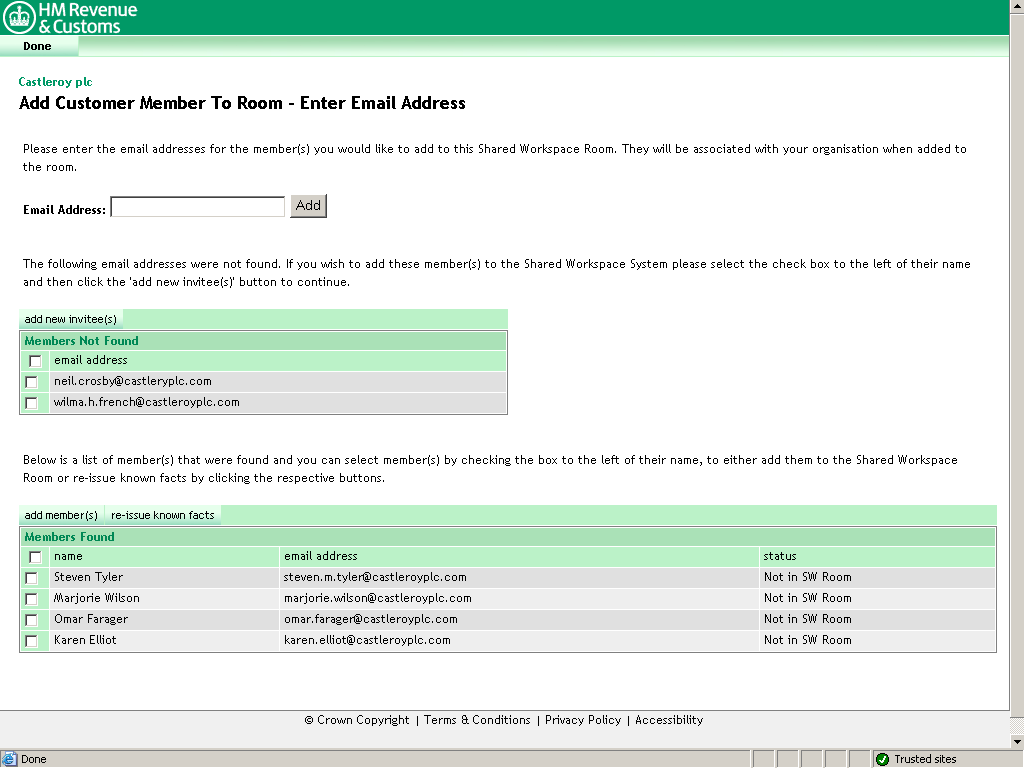Image resolution: width=1024 pixels, height=768 pixels.
Task: Click the re-issue known facts button
Action: 162,514
